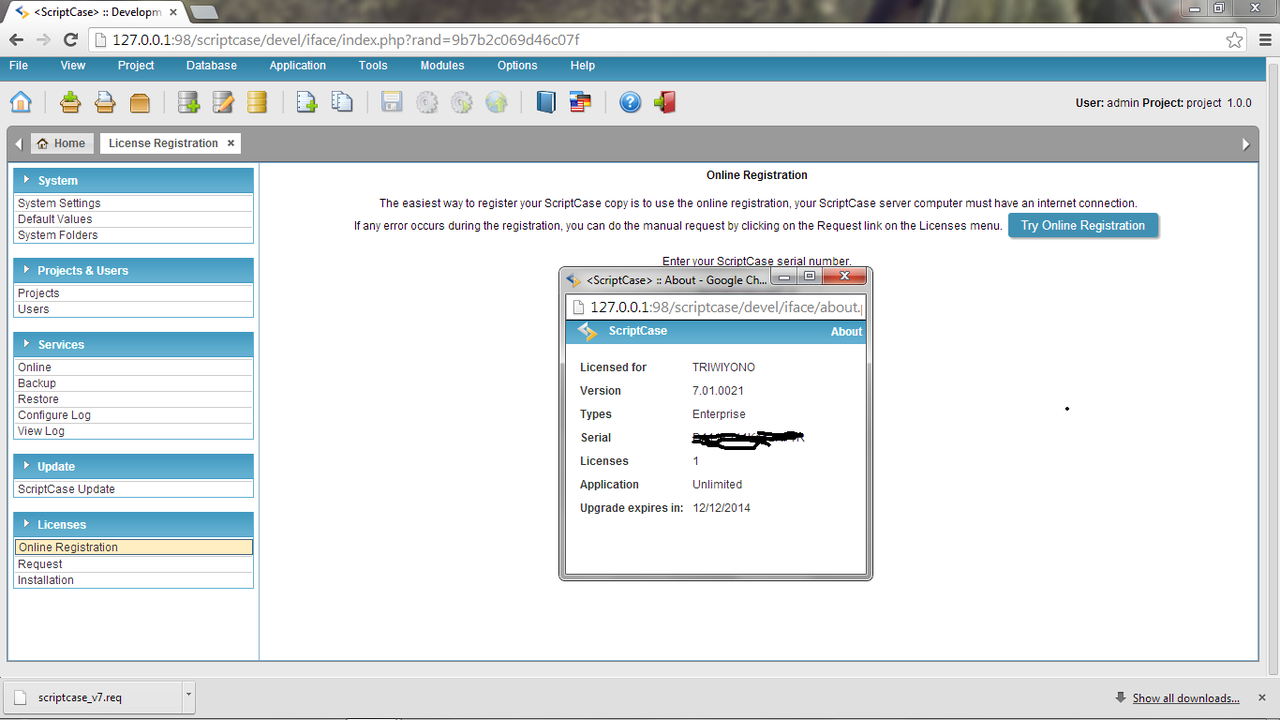Screen dimensions: 1280x720
Task: Open the Help menu
Action: (x=582, y=65)
